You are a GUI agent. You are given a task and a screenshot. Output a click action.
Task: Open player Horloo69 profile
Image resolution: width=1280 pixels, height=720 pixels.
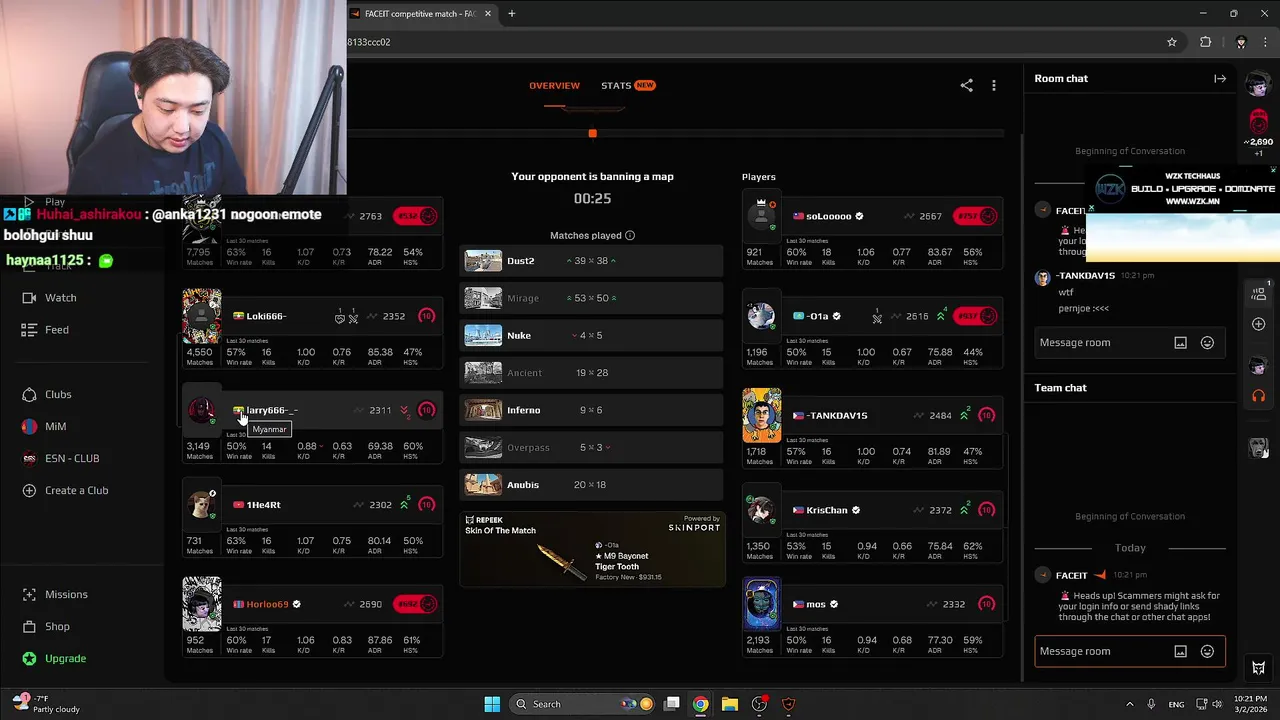pos(267,604)
